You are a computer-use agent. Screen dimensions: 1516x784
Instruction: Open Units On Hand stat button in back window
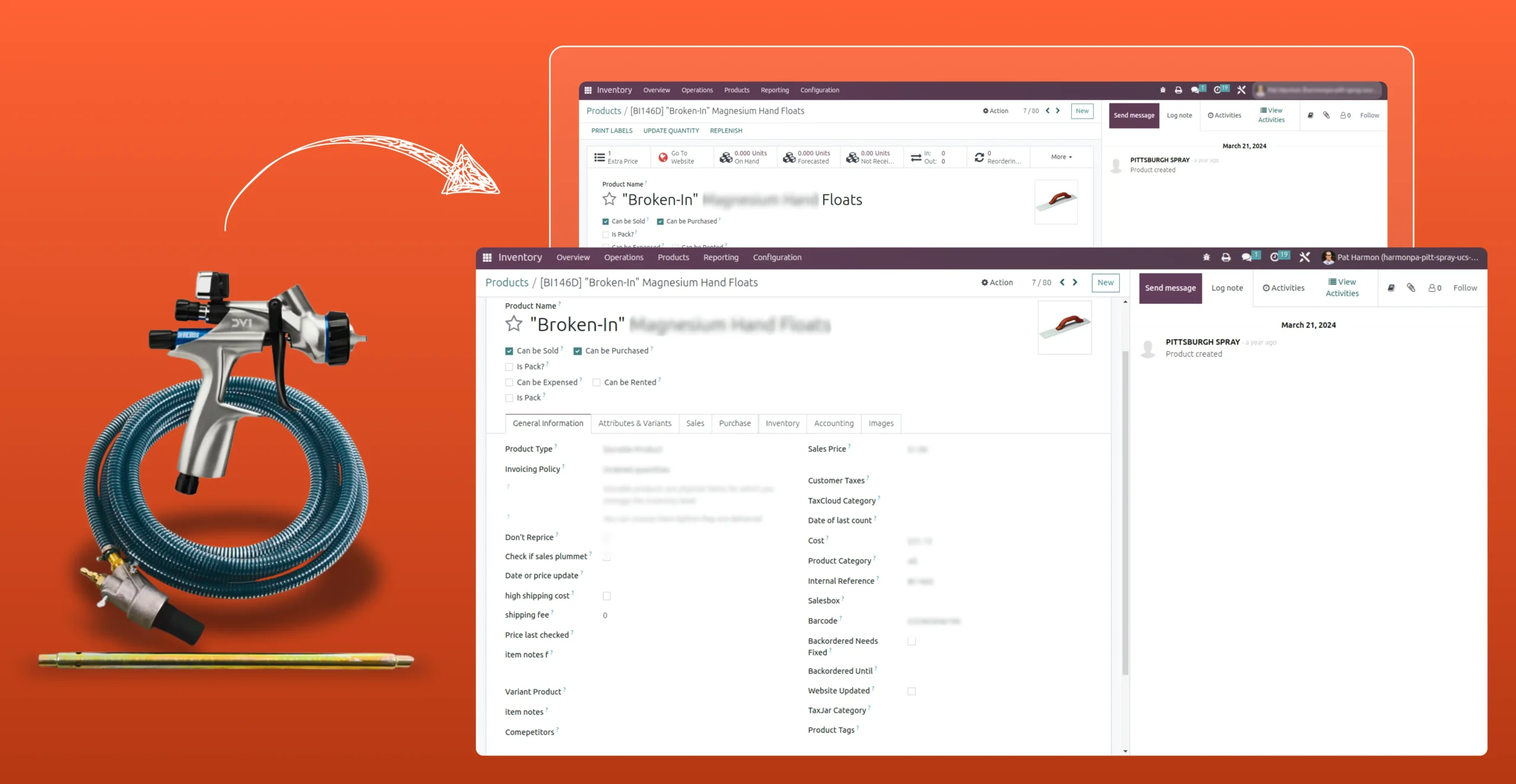tap(744, 157)
